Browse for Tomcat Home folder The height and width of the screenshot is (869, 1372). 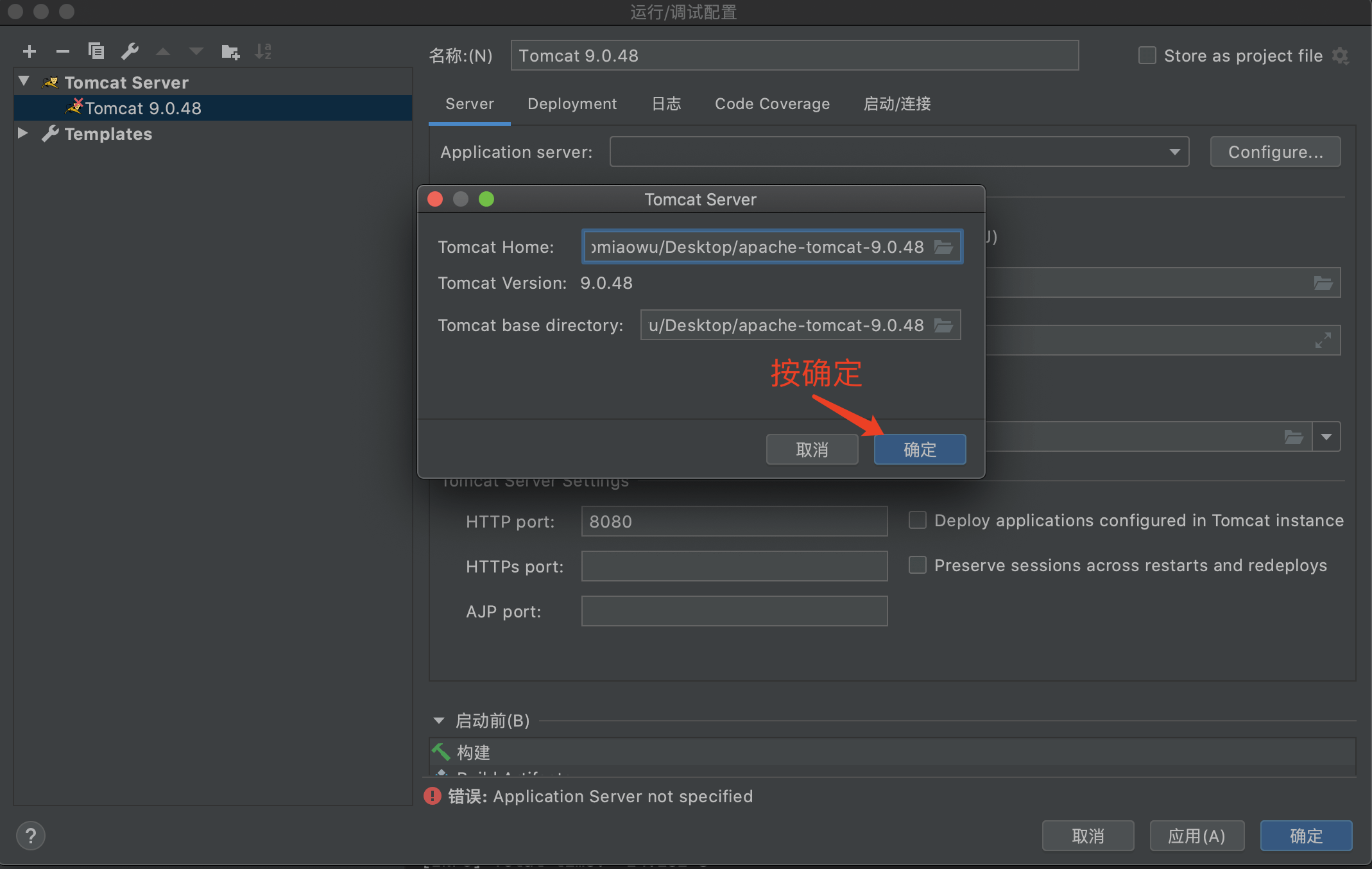click(943, 247)
